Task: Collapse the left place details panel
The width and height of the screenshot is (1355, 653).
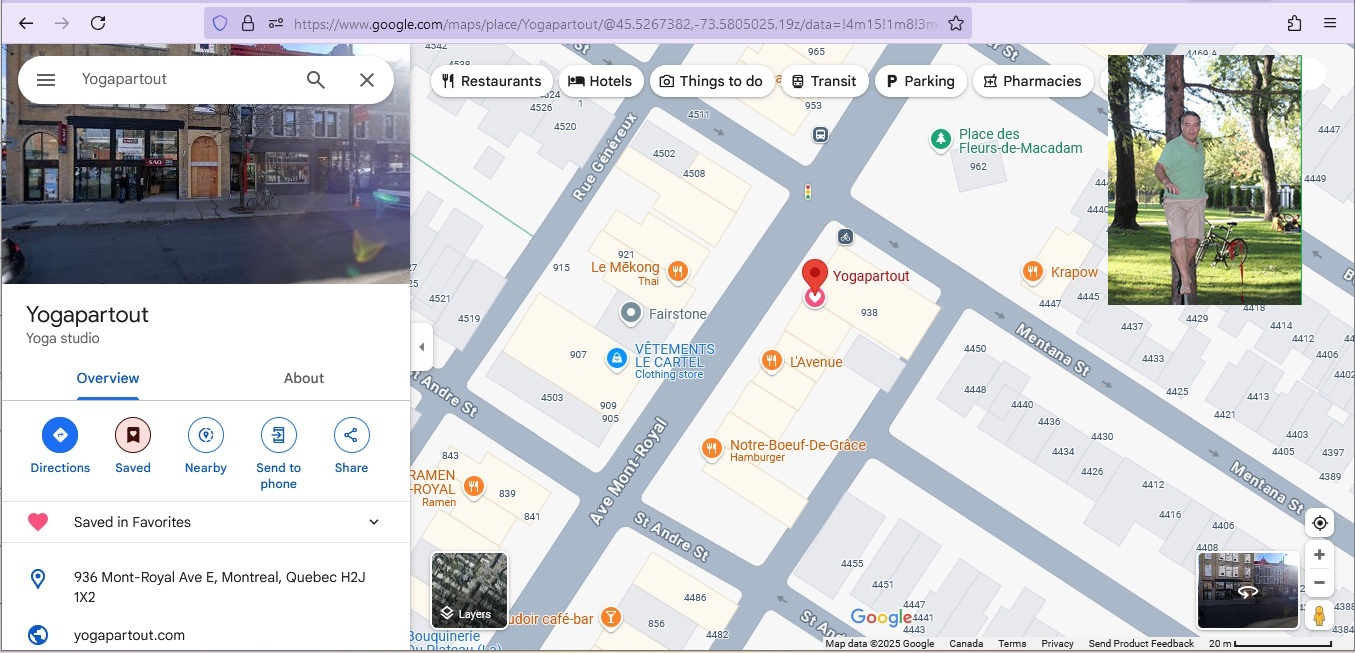Action: 421,347
